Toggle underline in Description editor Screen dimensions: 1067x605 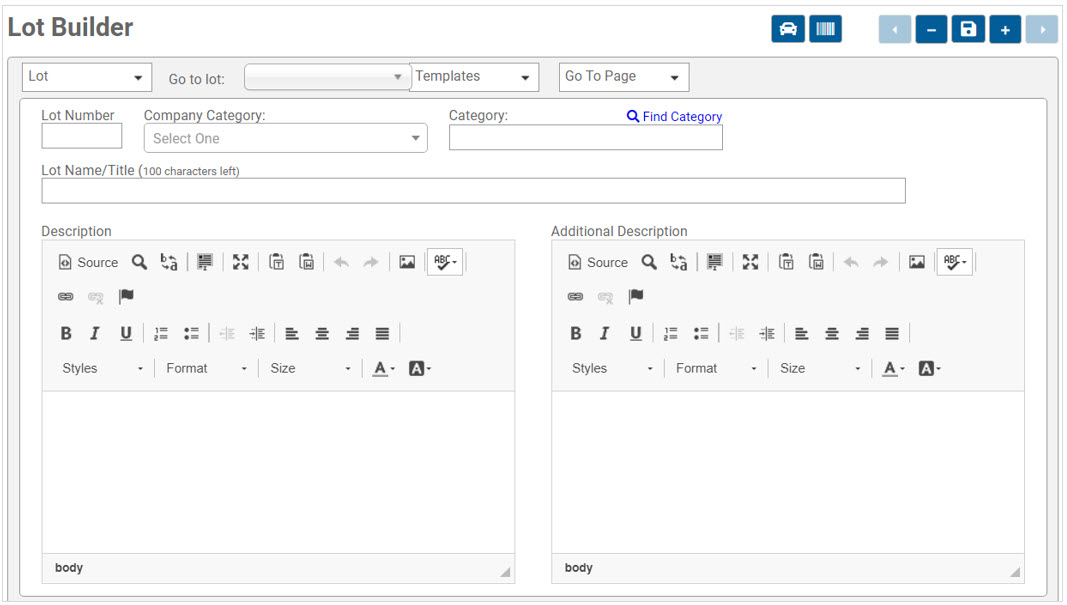[x=125, y=333]
